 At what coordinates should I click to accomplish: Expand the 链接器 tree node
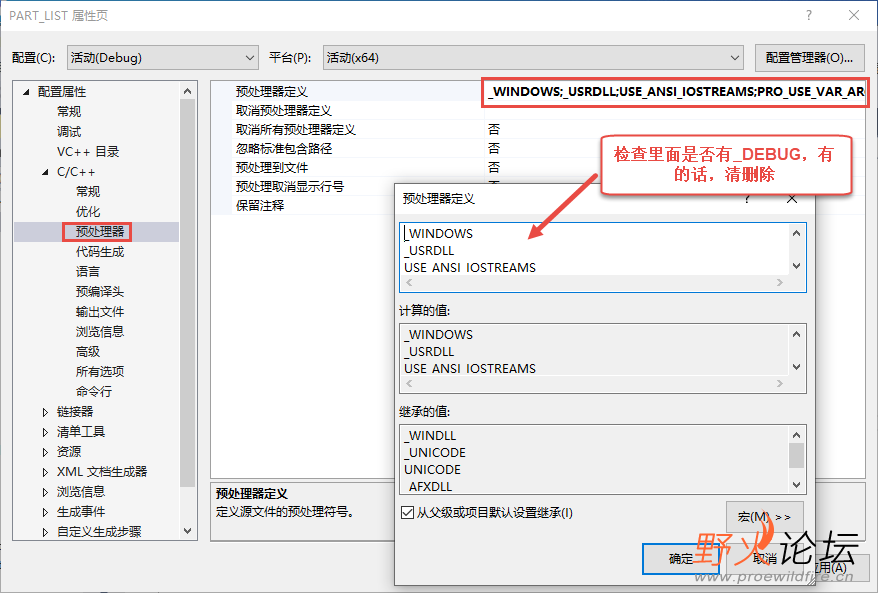(45, 412)
